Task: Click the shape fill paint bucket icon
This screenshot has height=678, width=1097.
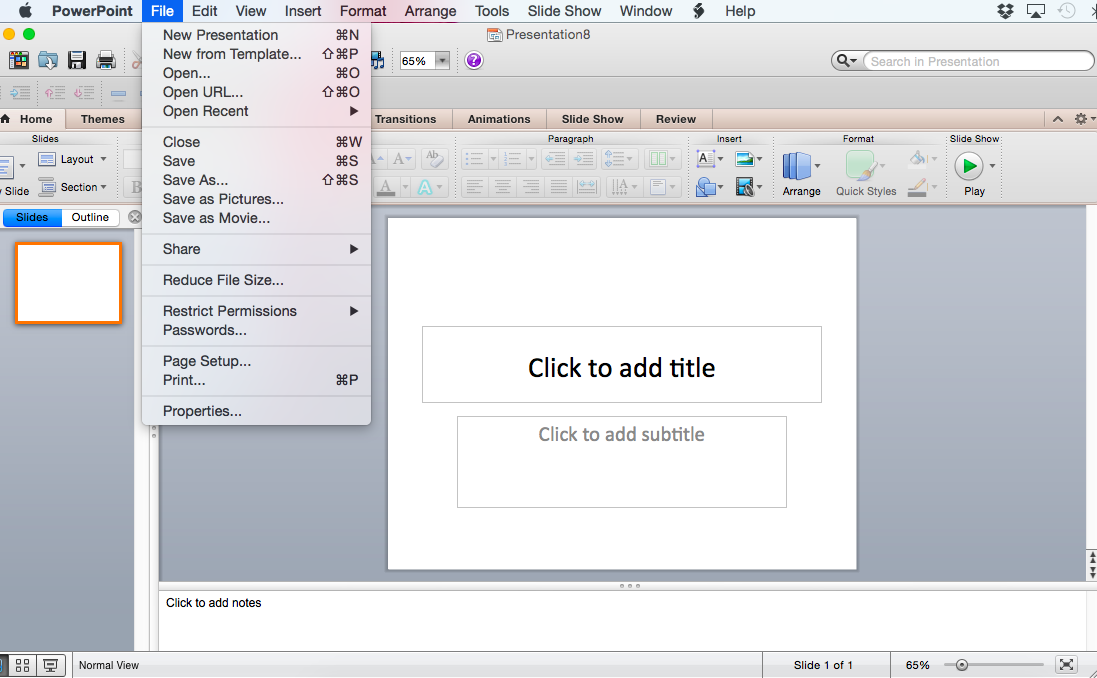Action: (917, 159)
